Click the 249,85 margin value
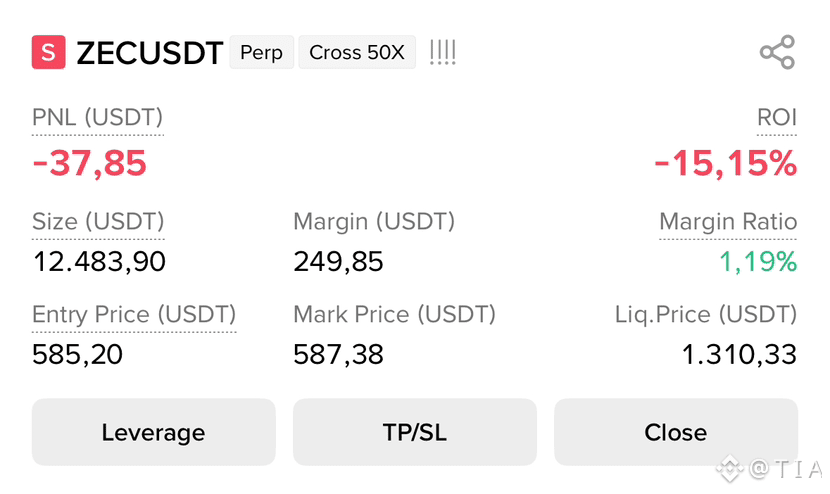The image size is (830, 494). (338, 262)
